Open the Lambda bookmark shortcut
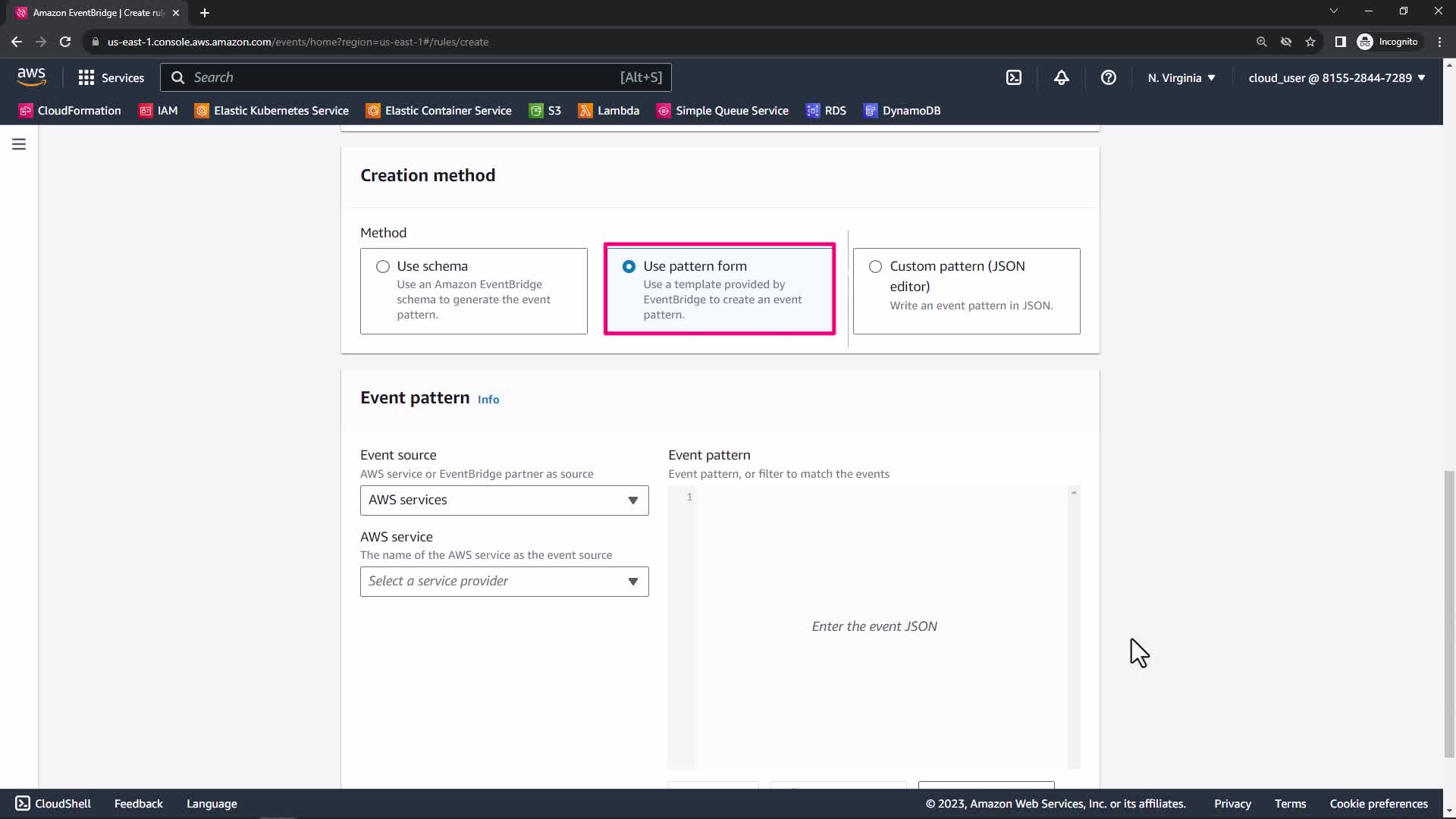 click(609, 111)
